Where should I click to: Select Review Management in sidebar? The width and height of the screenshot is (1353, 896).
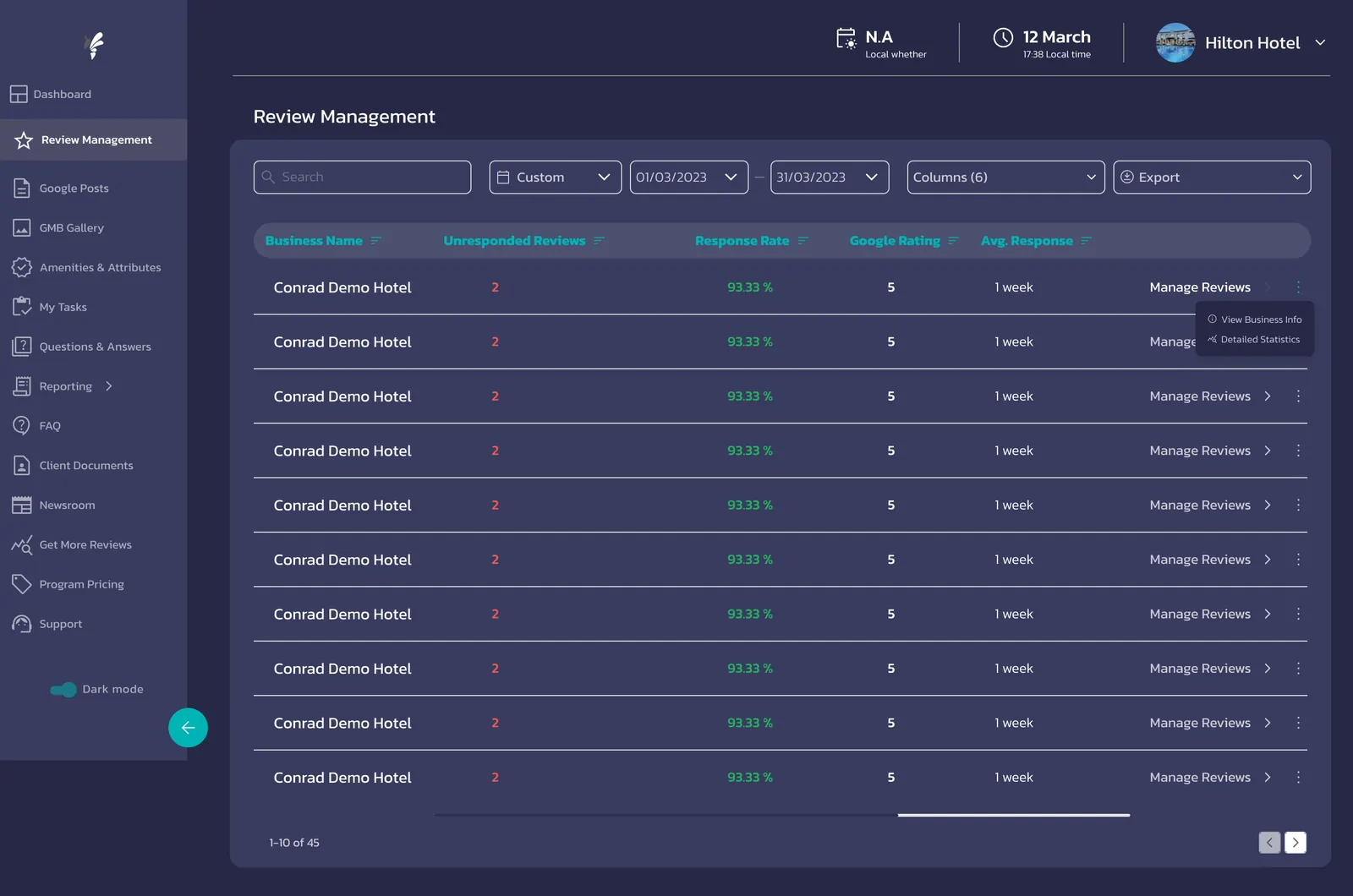point(93,139)
